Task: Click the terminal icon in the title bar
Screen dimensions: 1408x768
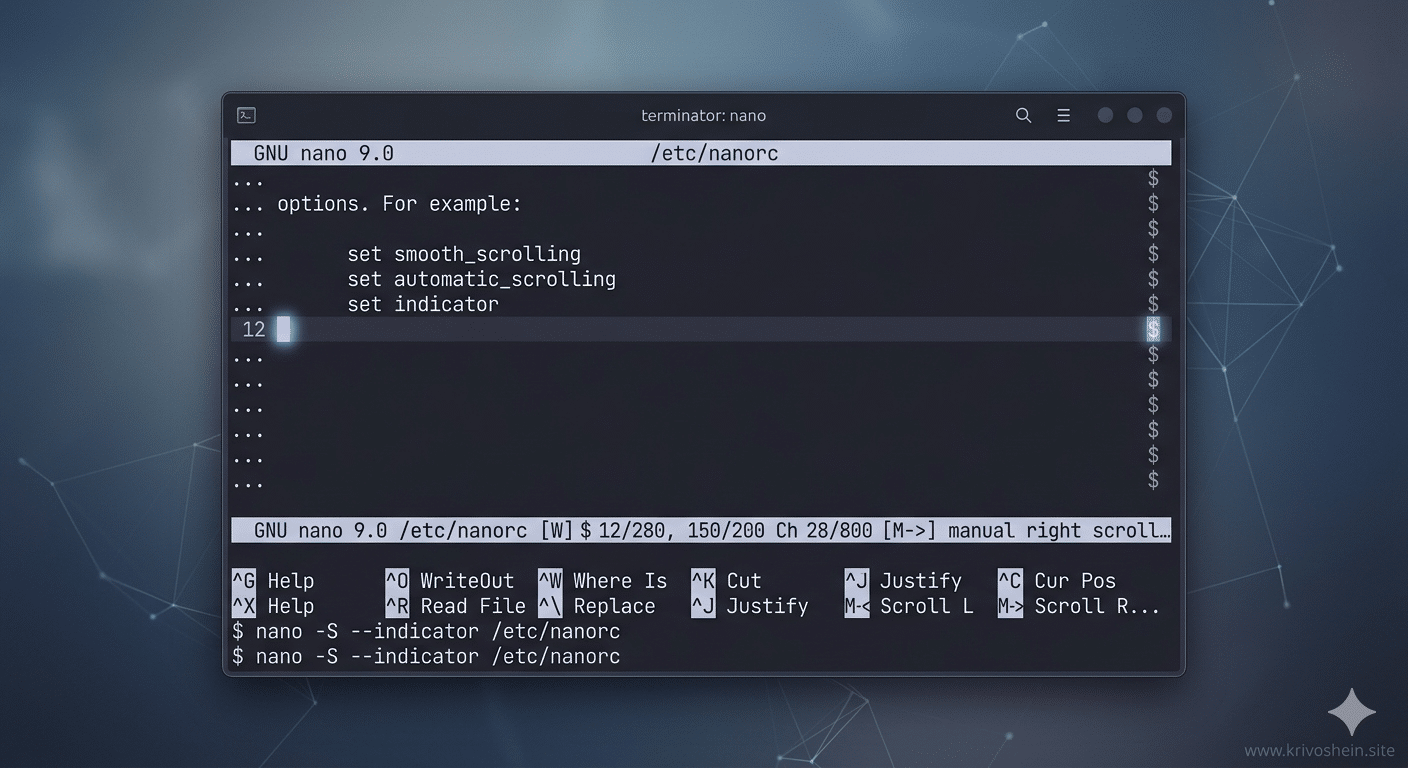Action: [x=246, y=116]
